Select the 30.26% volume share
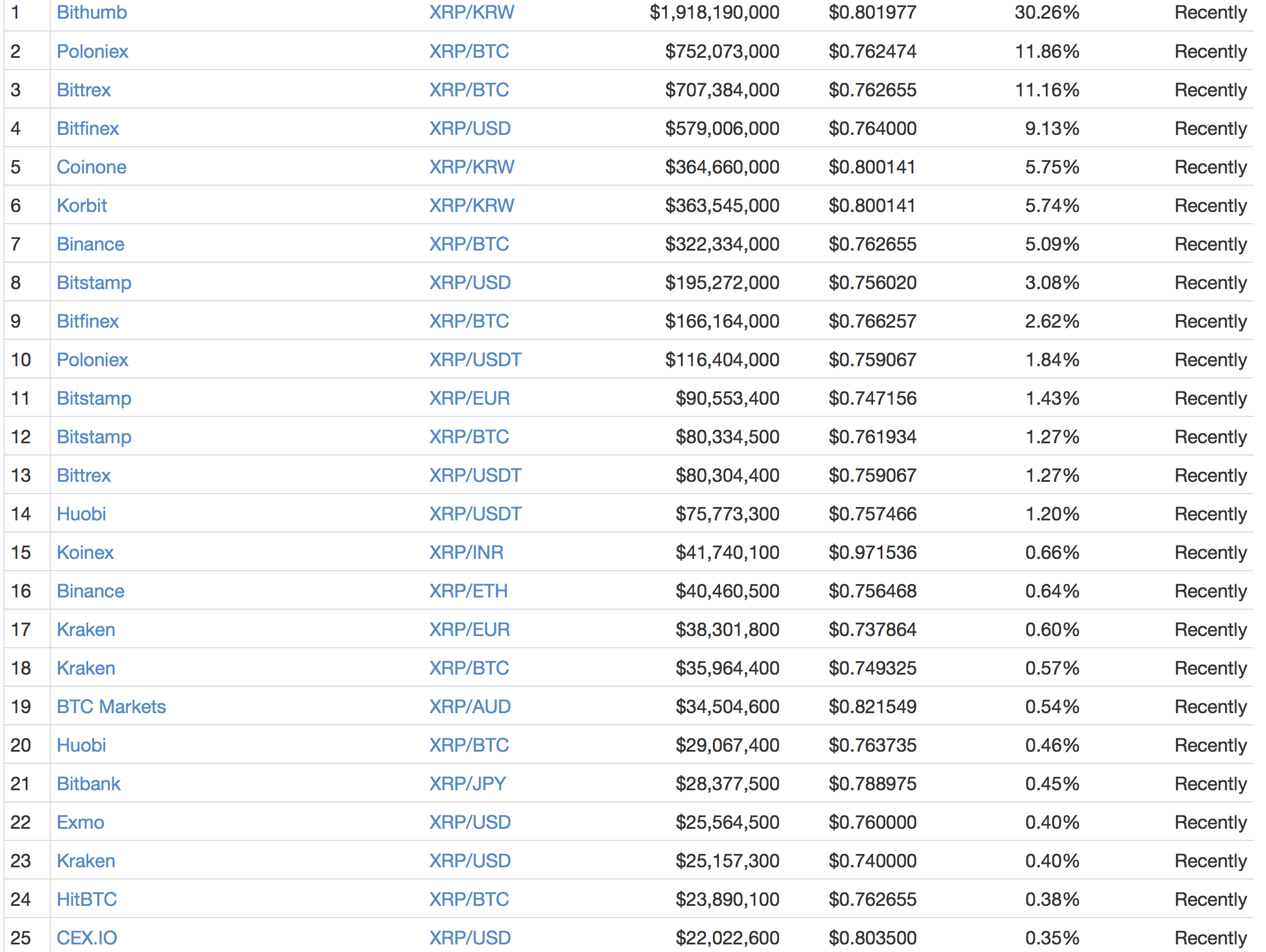The image size is (1266, 952). [x=1047, y=12]
